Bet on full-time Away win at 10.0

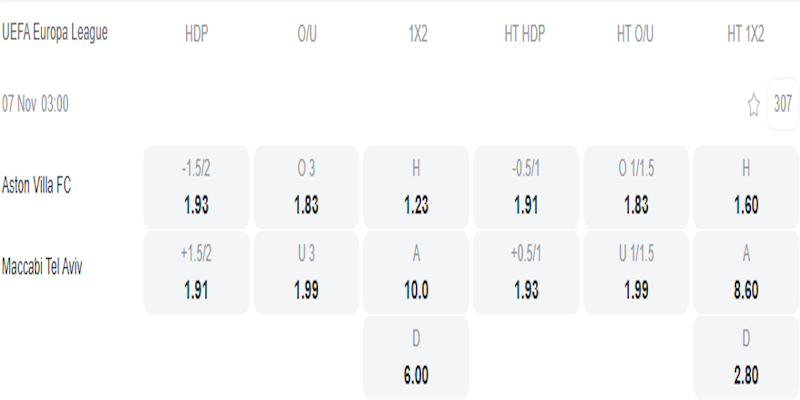point(416,272)
